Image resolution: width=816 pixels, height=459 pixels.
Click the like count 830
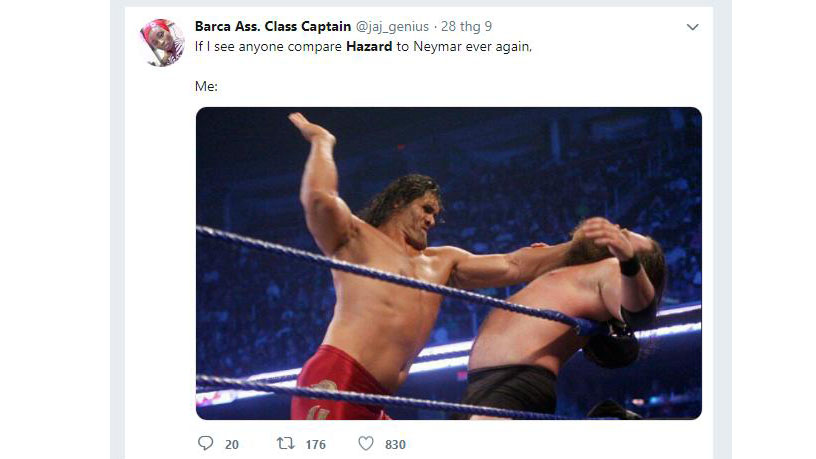[395, 444]
